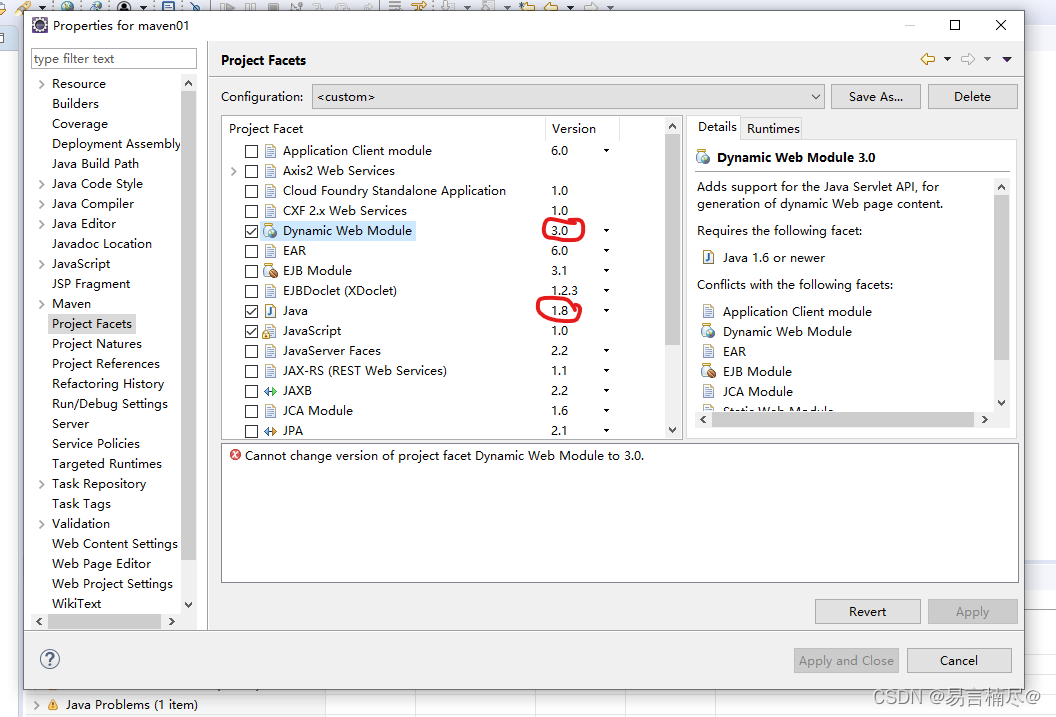
Task: Open Dynamic Web Module version dropdown
Action: click(606, 230)
